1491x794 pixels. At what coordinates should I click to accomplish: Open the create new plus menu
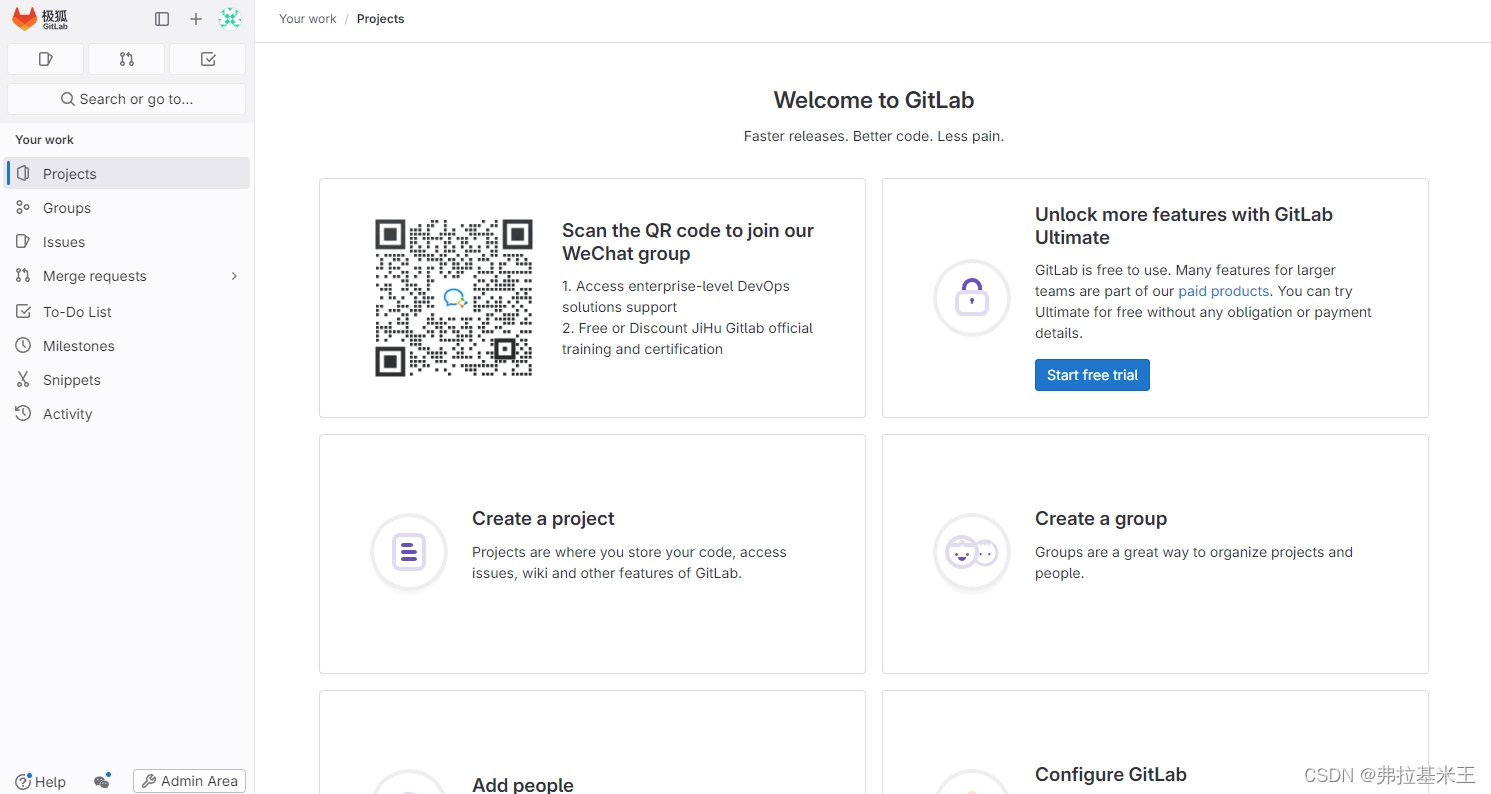point(196,19)
